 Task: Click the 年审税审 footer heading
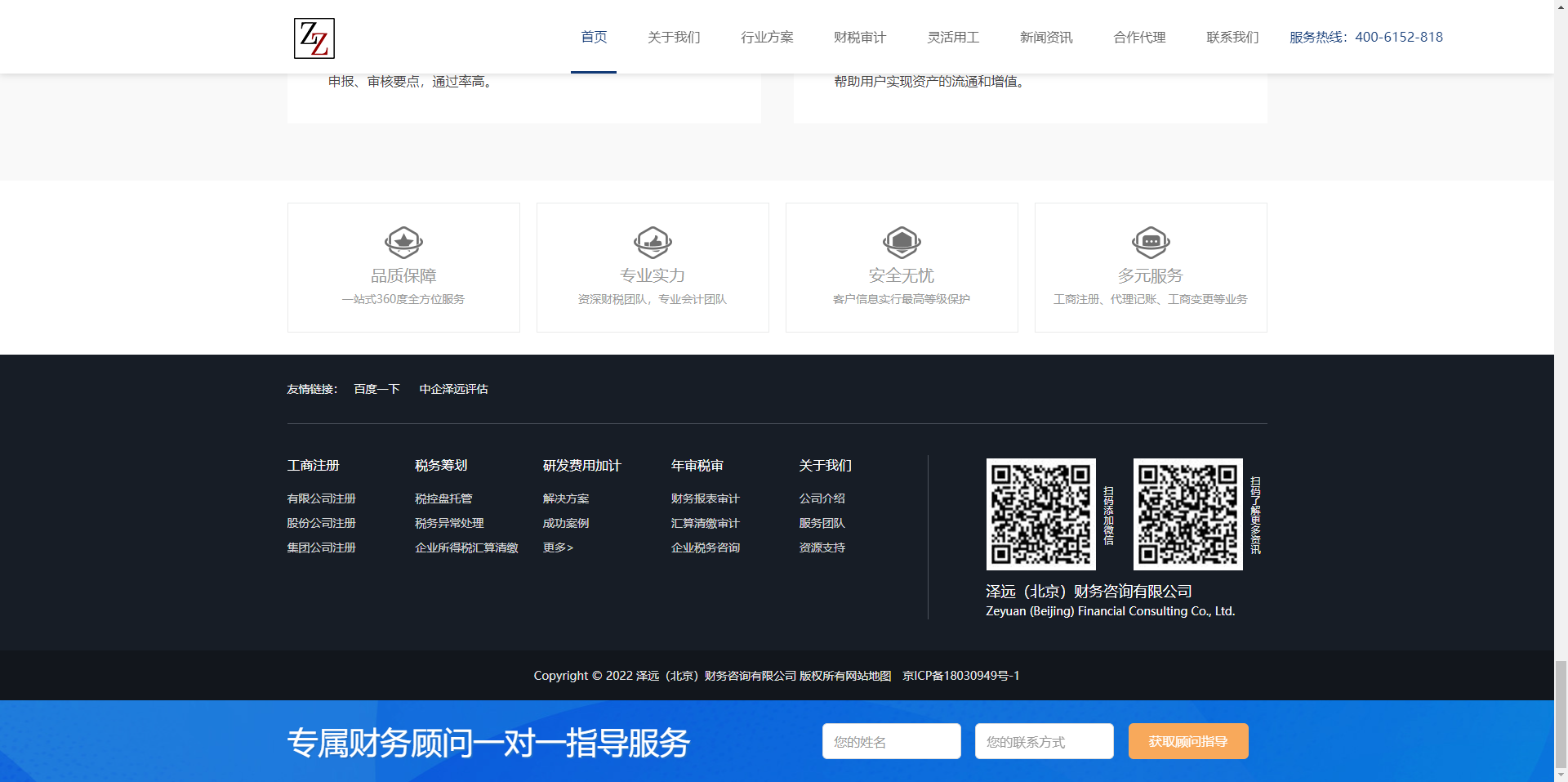coord(697,466)
